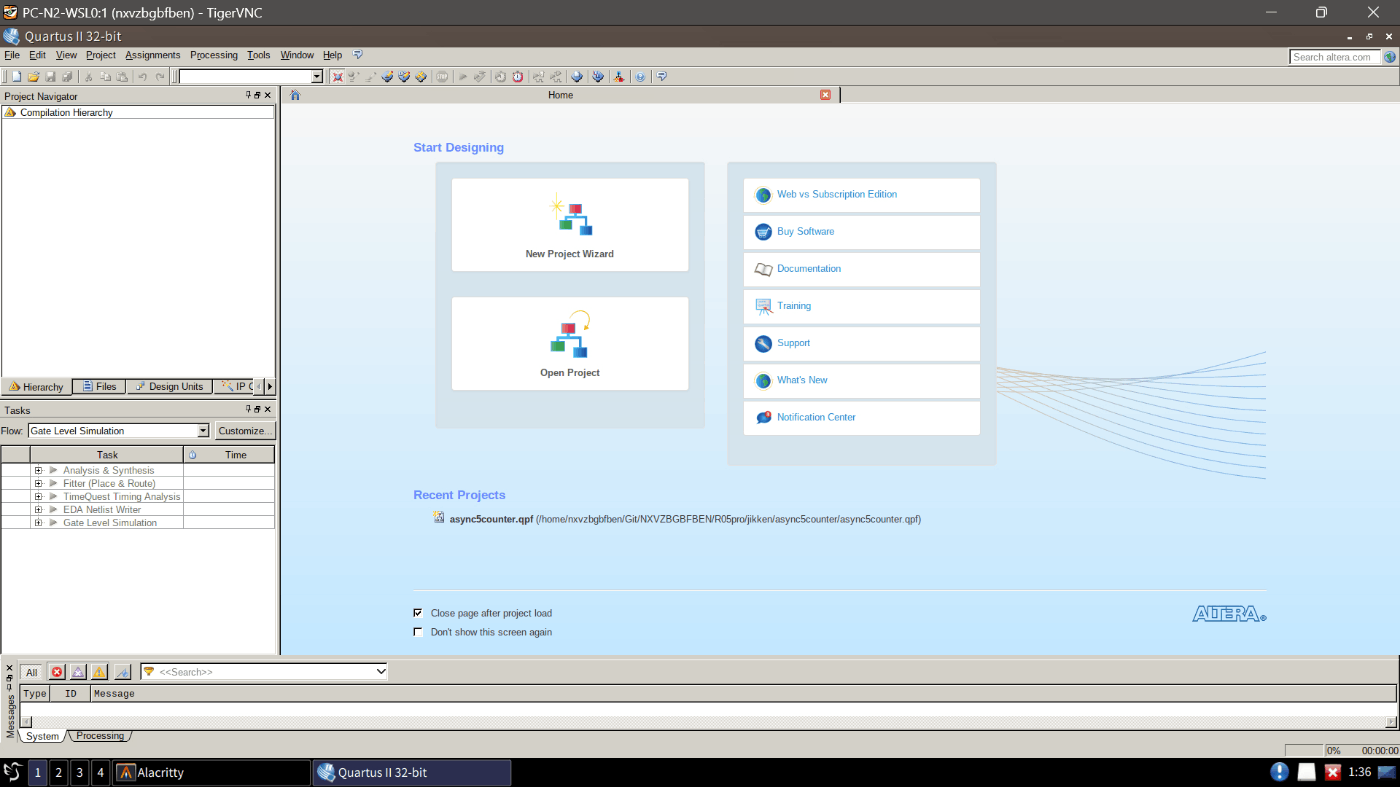Click the Paste toolbar icon
This screenshot has width=1400, height=787.
click(122, 76)
